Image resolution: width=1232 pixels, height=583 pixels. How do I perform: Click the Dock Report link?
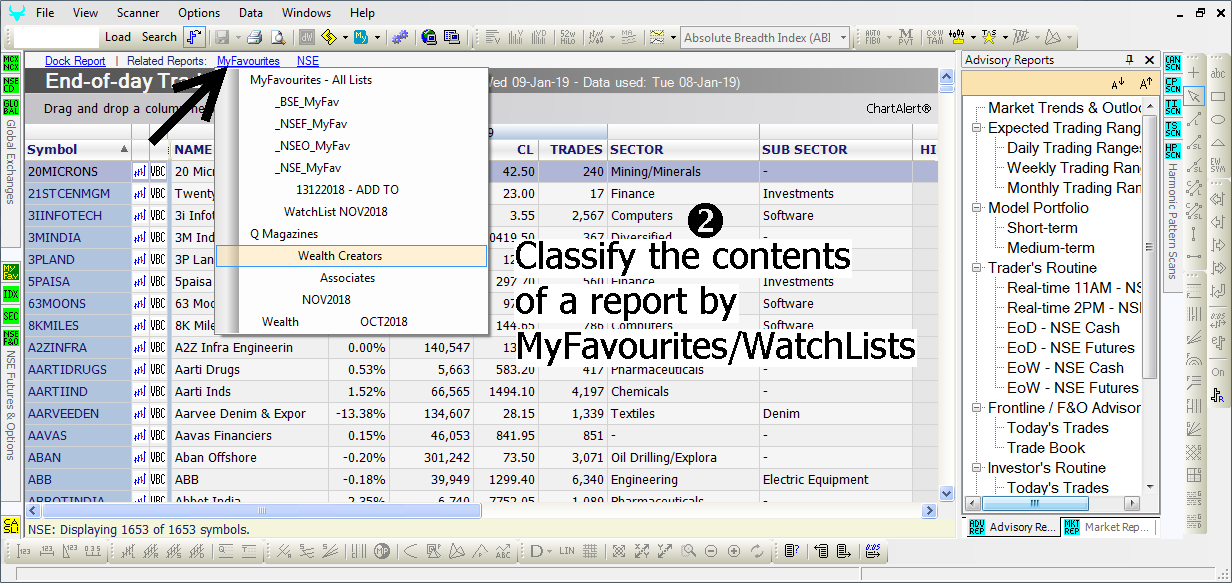click(75, 61)
